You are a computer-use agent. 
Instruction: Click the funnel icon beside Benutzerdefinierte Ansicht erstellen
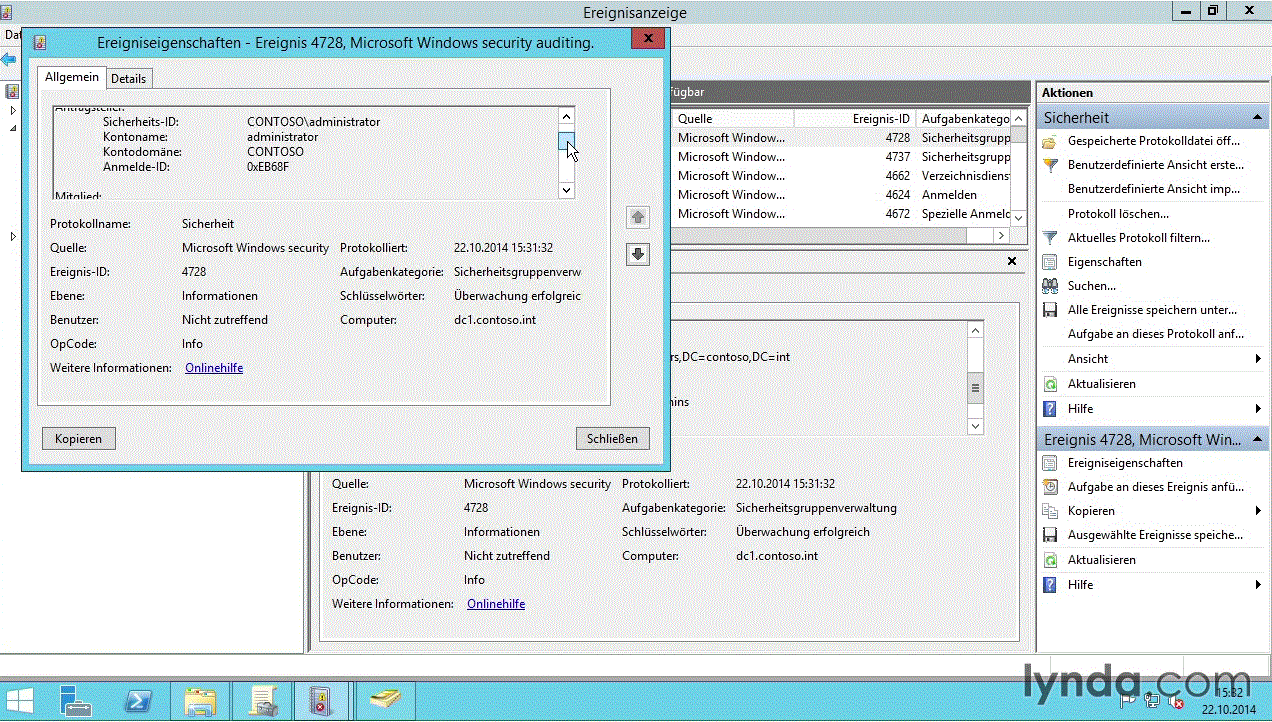[x=1049, y=165]
